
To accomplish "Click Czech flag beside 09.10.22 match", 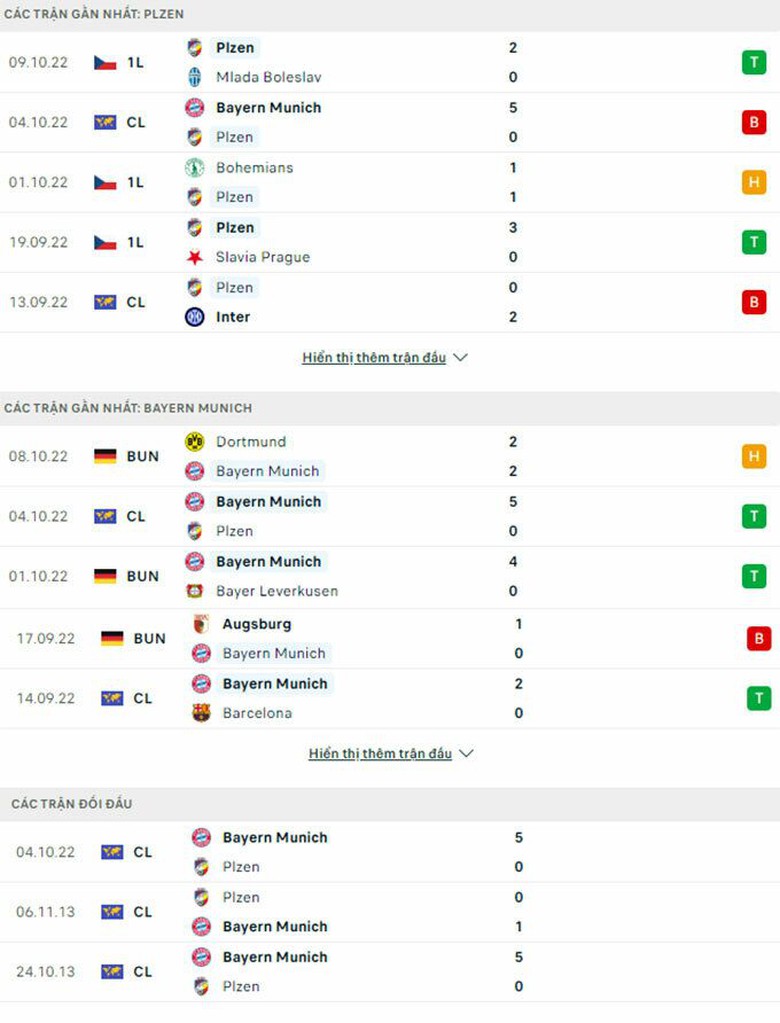I will [105, 62].
